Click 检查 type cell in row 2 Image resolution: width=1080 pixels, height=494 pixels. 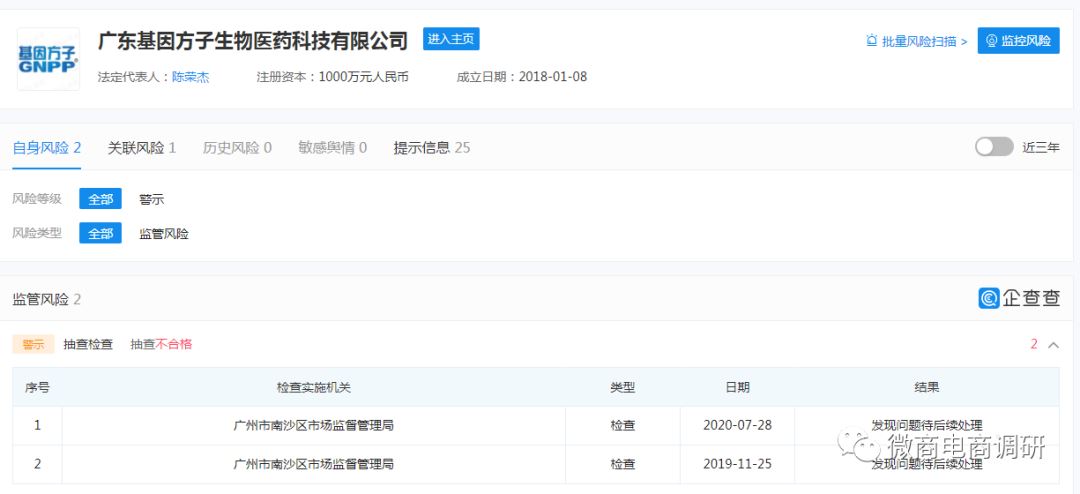pos(623,464)
